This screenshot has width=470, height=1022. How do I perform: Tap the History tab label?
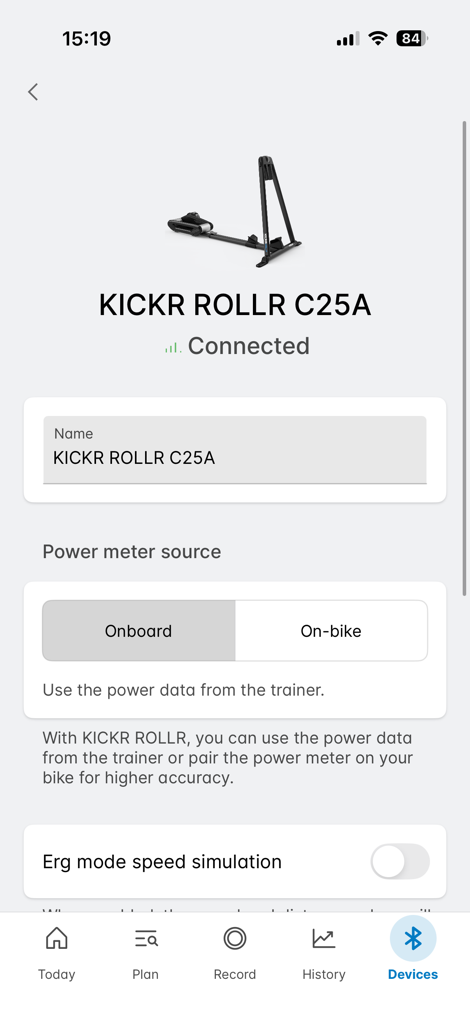pos(323,974)
